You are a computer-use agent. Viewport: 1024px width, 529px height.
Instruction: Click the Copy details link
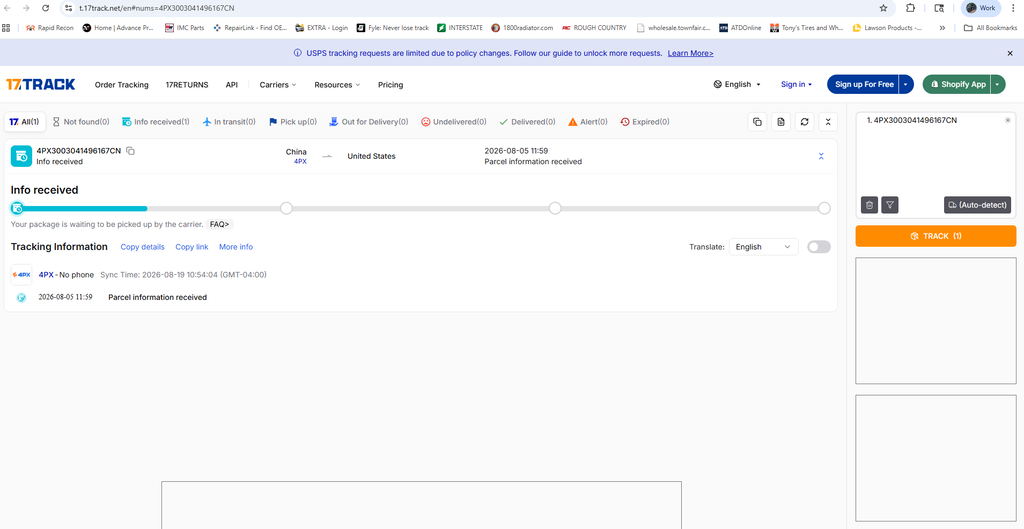click(142, 247)
